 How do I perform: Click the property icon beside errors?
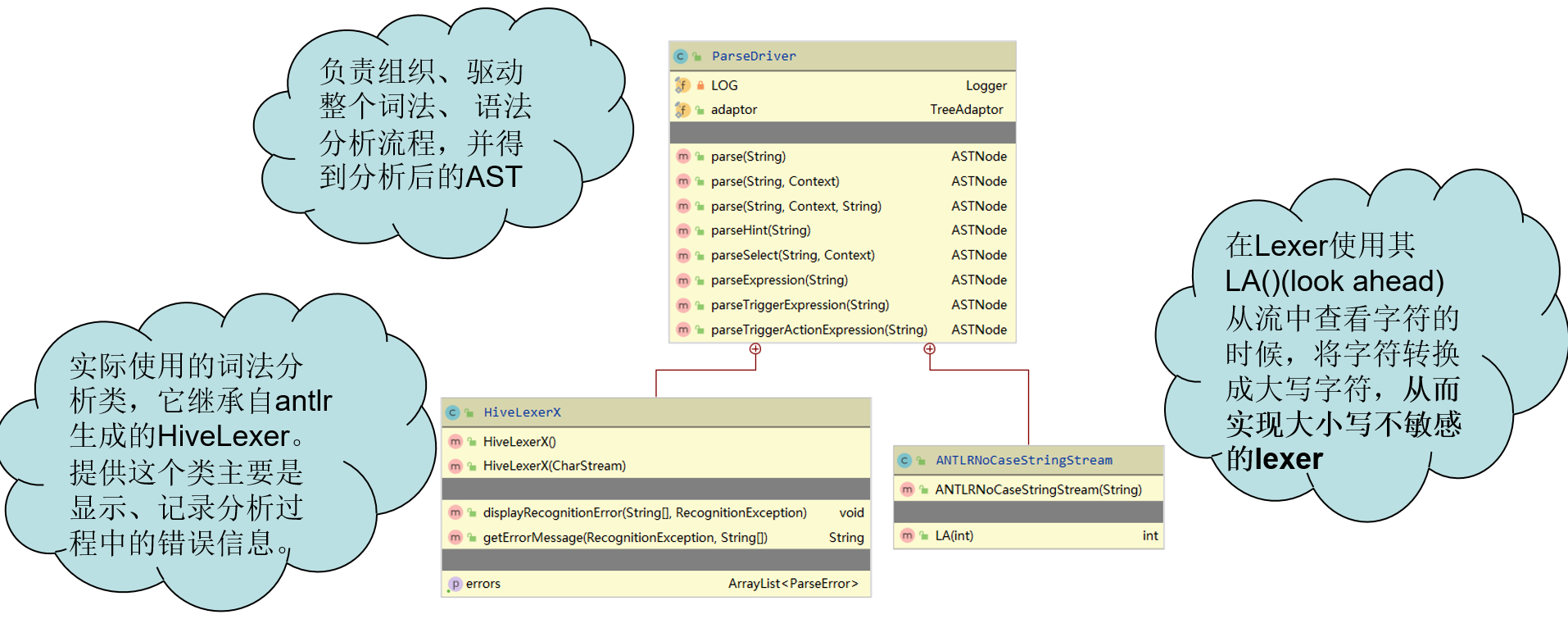[455, 585]
